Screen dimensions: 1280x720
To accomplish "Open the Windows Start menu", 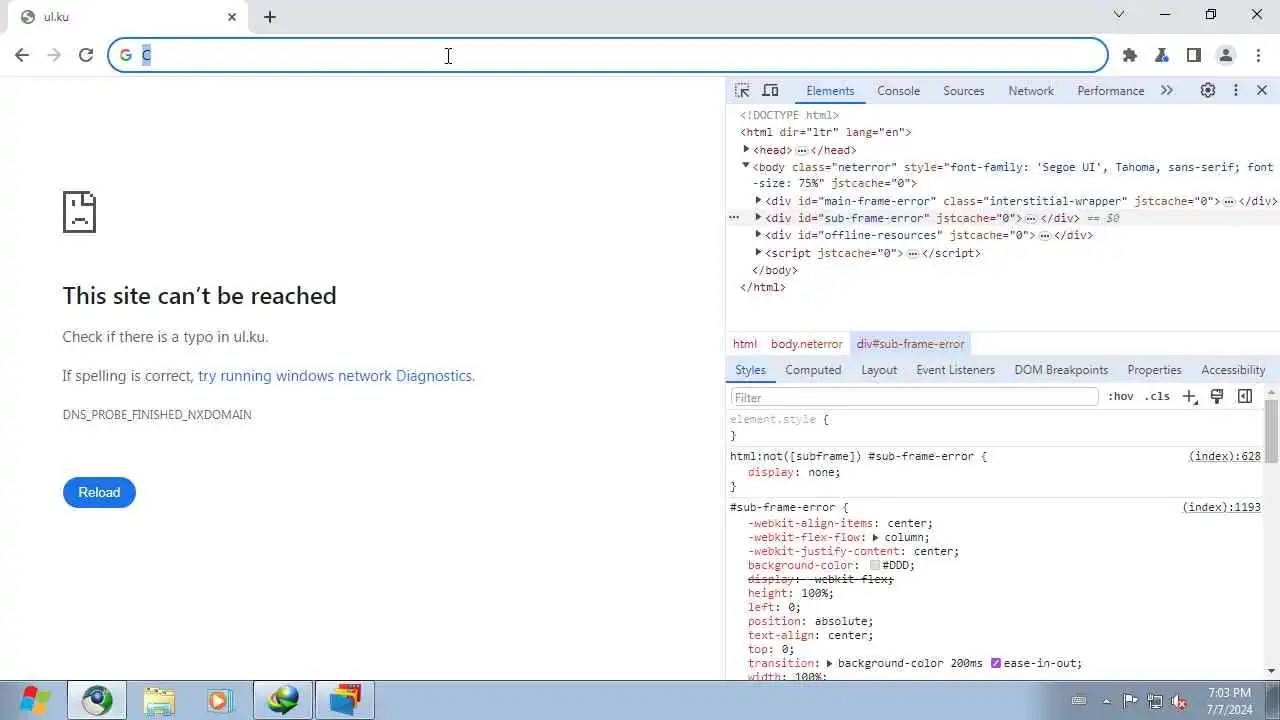I will (x=35, y=700).
